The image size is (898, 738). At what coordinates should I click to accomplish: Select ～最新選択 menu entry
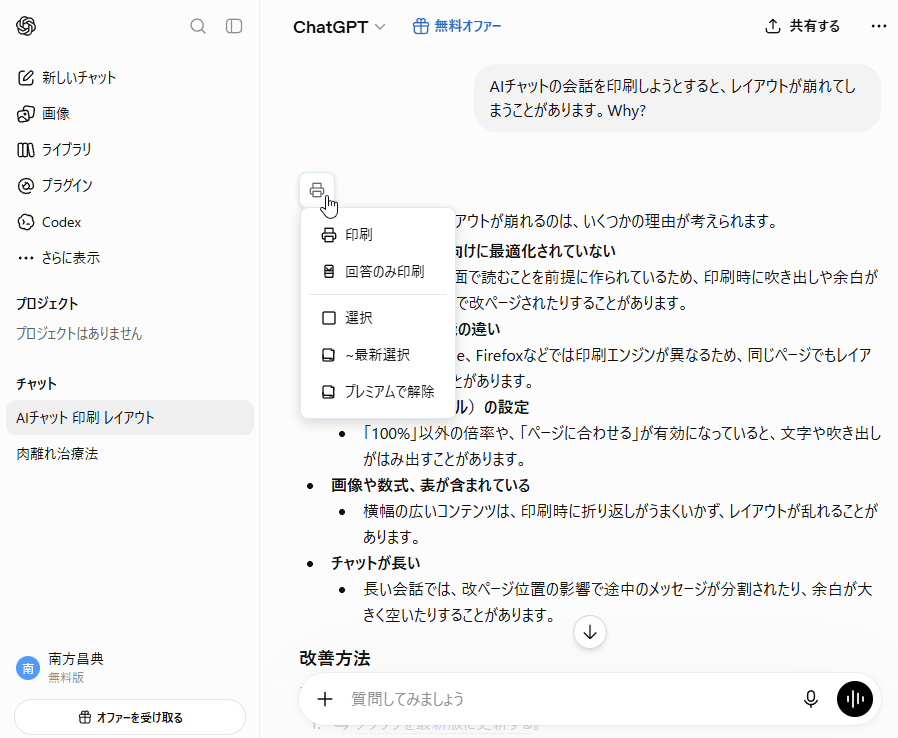[x=378, y=355]
